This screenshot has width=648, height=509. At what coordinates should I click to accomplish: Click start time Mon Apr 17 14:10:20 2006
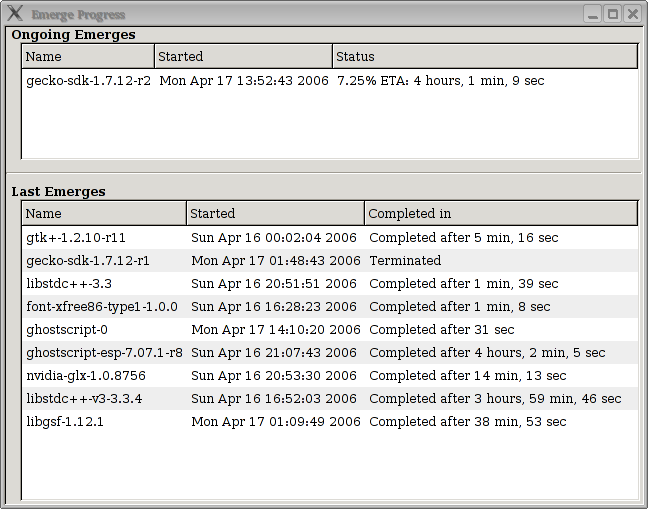[x=276, y=330]
